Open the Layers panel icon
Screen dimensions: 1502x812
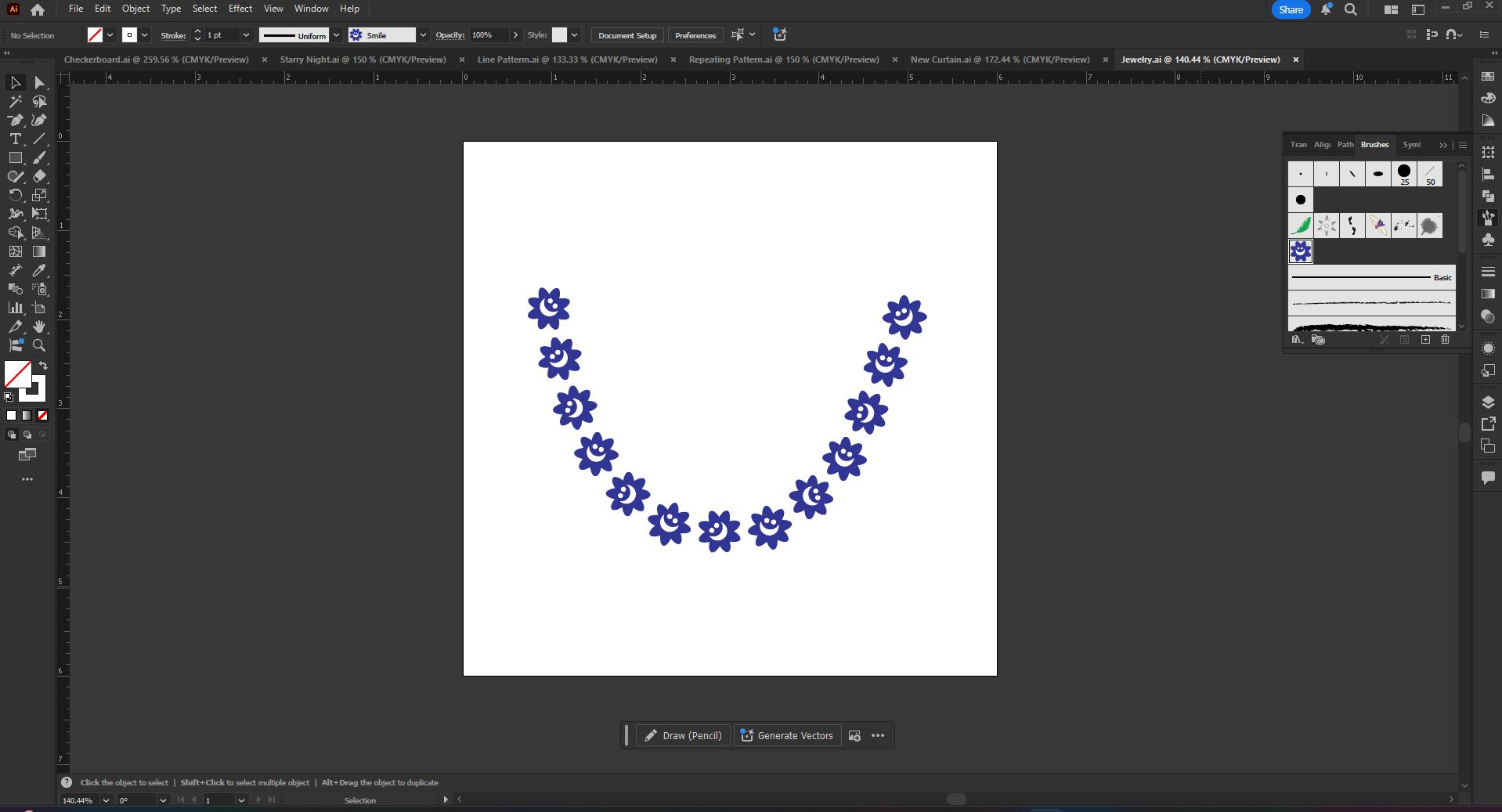[x=1489, y=402]
